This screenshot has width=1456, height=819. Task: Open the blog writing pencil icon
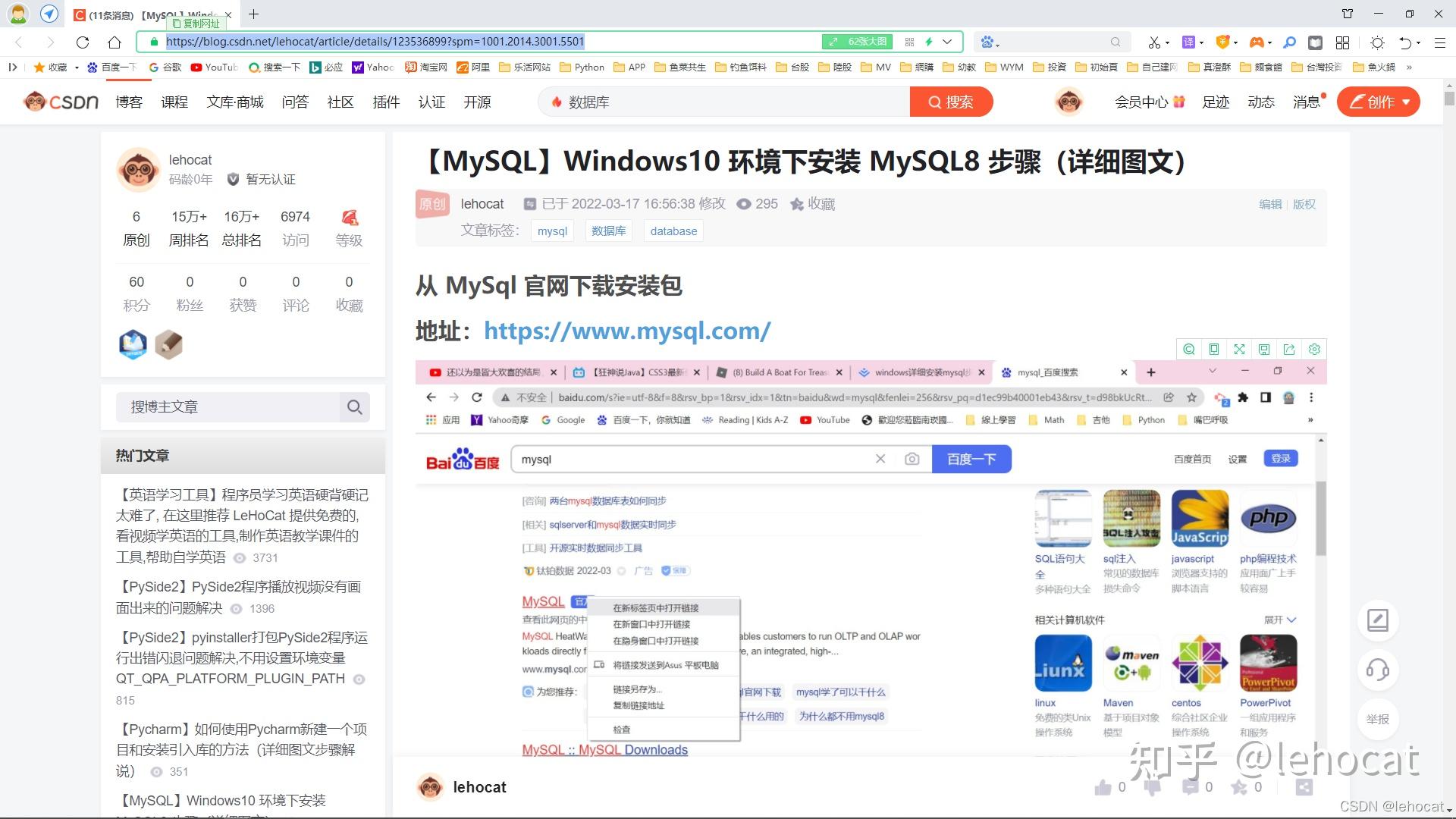click(1378, 620)
